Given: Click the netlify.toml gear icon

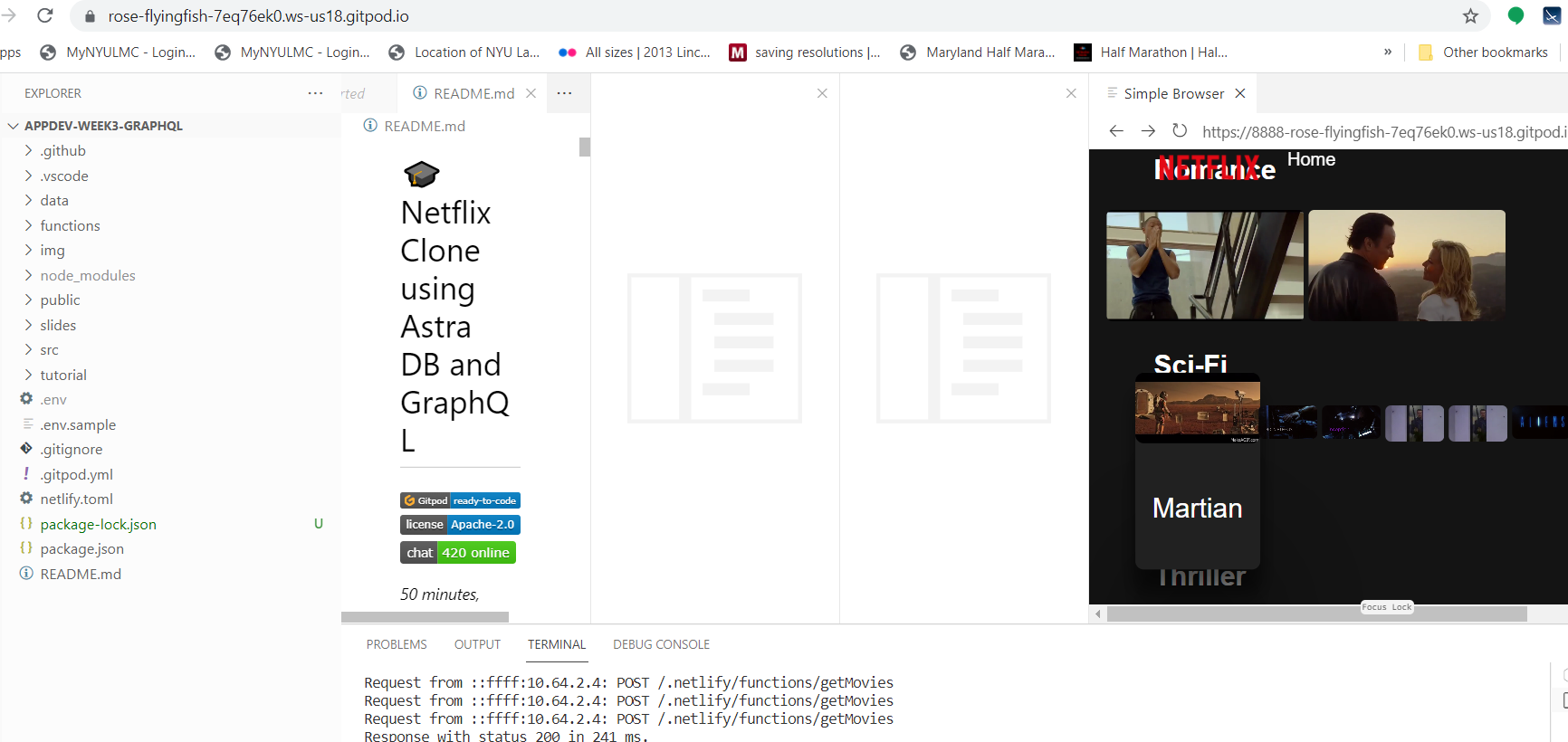Looking at the screenshot, I should (26, 499).
